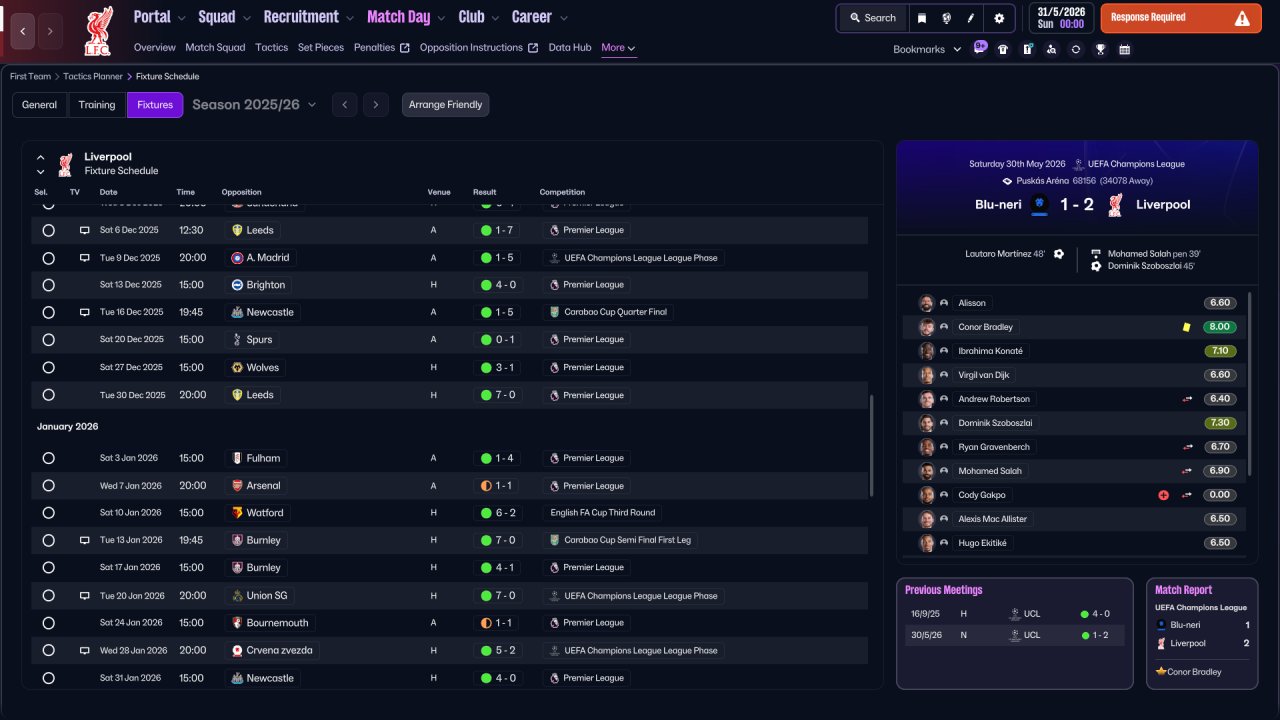The image size is (1280, 720).
Task: Open the Season 2025/26 dropdown
Action: [x=254, y=105]
